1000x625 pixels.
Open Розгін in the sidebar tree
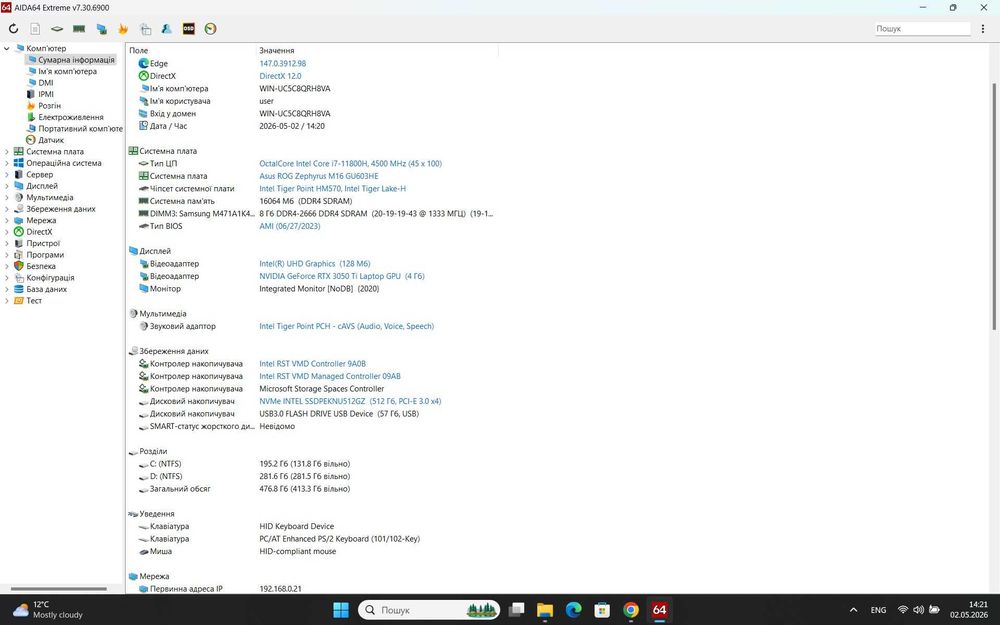[x=49, y=106]
